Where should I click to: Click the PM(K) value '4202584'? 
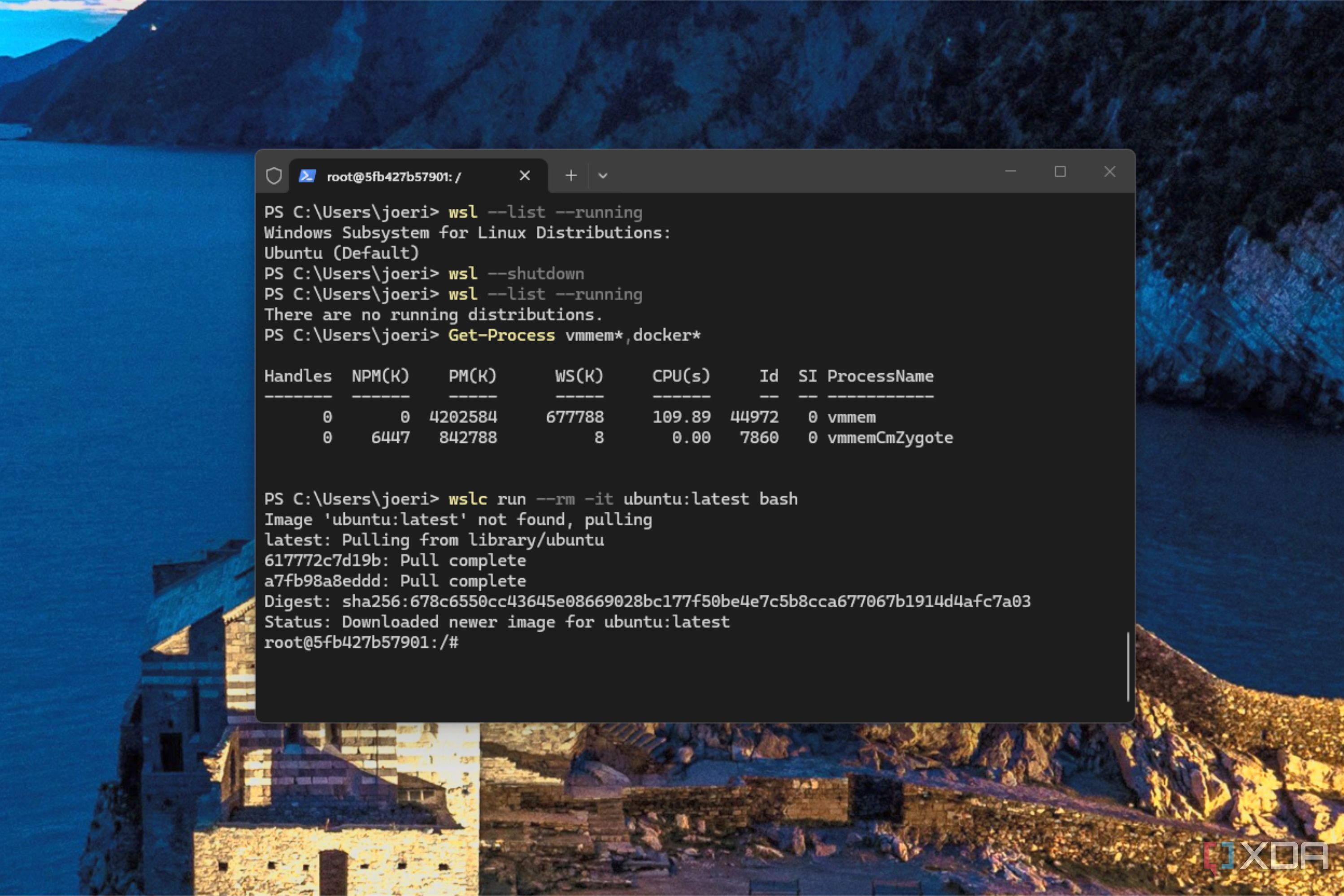[x=463, y=417]
